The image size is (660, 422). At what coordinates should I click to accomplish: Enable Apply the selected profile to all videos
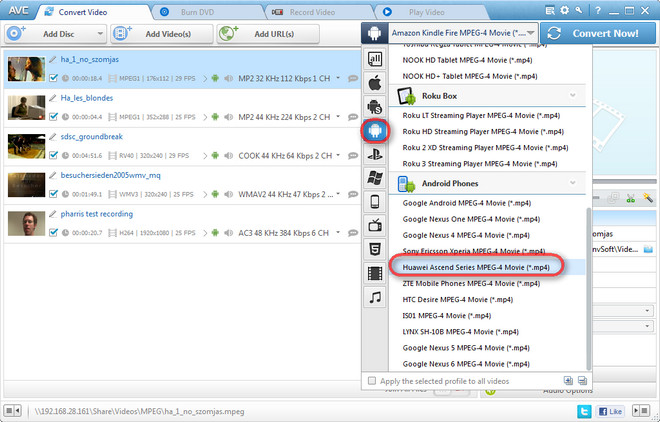click(372, 381)
